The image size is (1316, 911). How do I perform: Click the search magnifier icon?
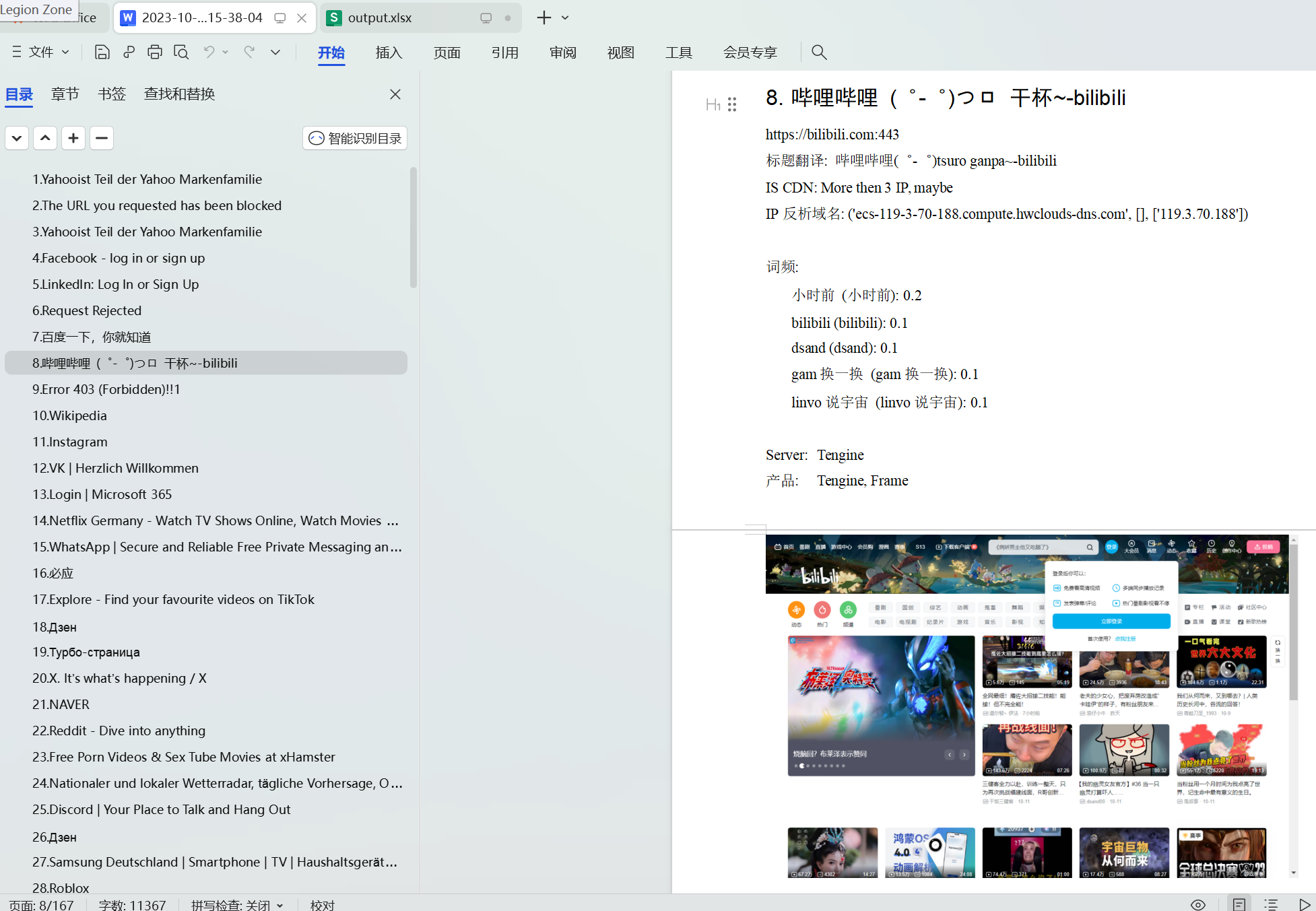pos(819,52)
